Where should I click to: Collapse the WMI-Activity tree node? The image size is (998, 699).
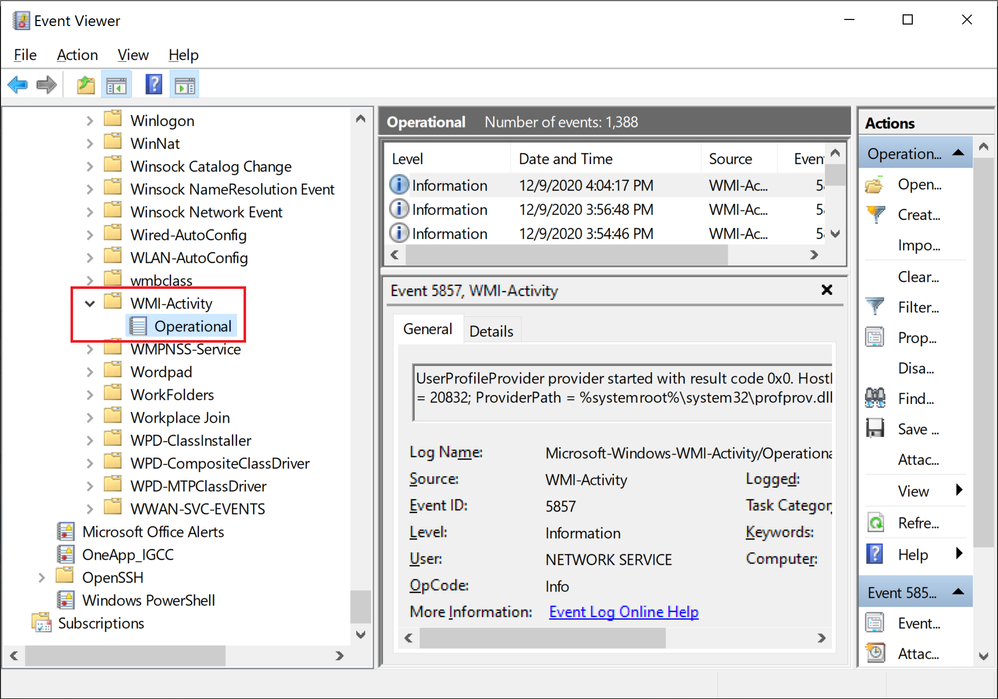point(90,304)
